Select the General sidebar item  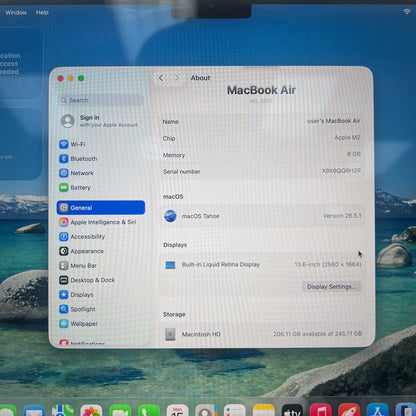101,208
